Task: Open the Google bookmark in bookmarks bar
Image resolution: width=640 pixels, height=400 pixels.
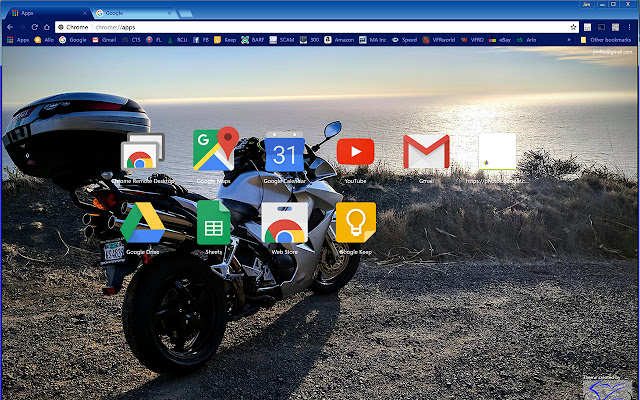Action: 73,40
